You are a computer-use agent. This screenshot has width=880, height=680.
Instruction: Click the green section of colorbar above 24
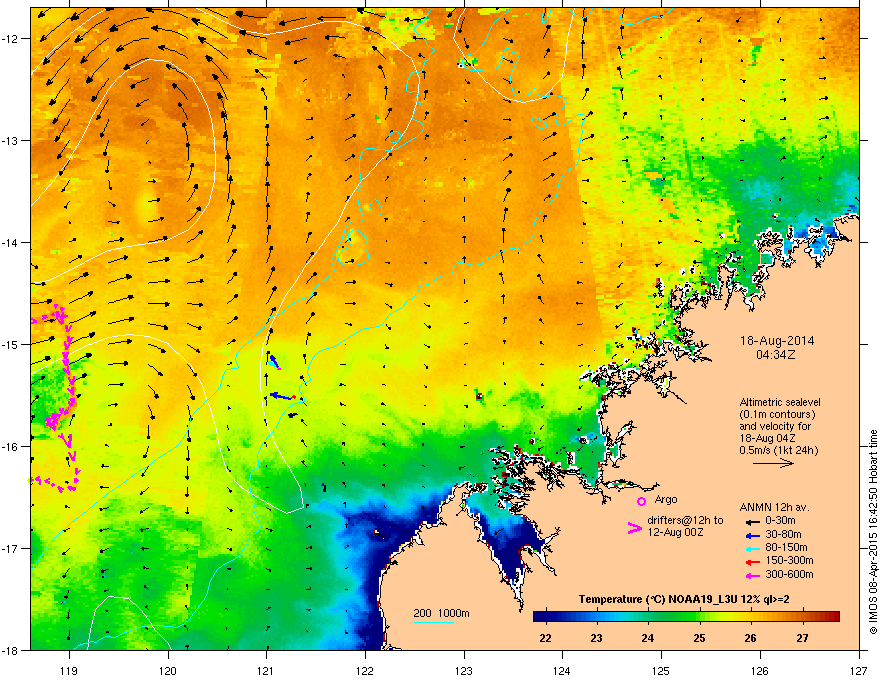coord(648,617)
